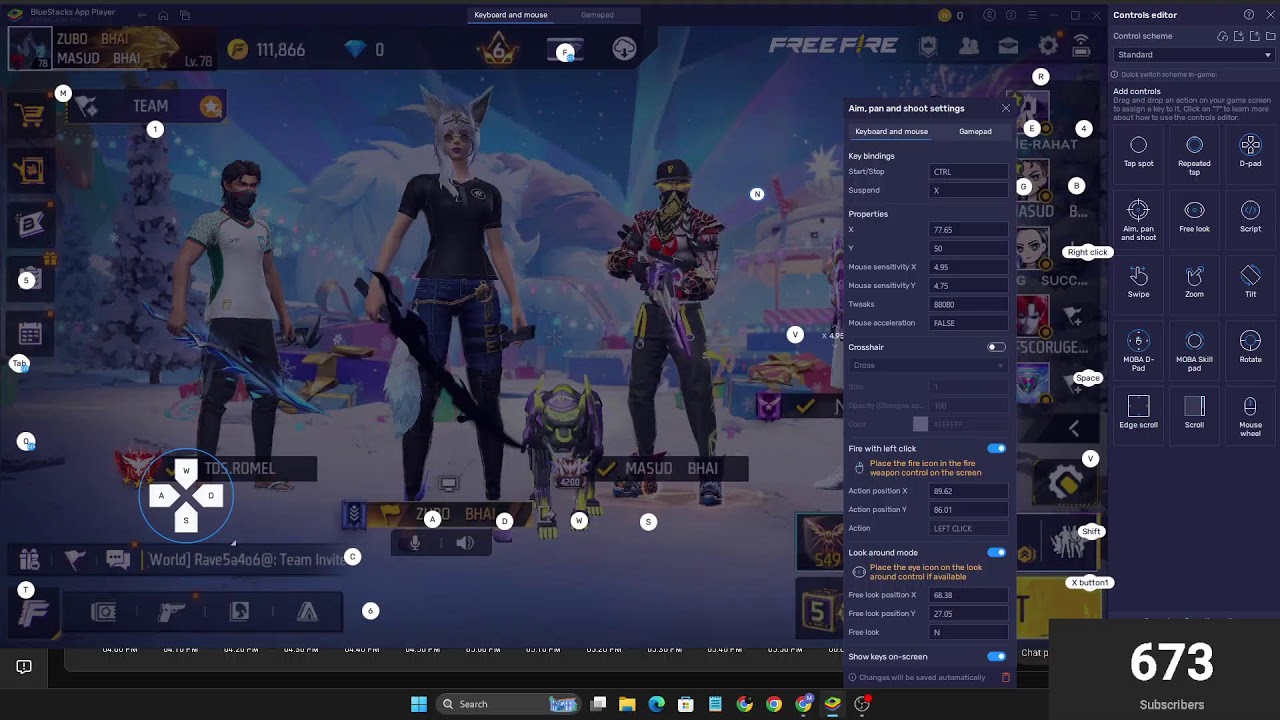Select Keyboard and mouse tab in settings panel

click(891, 131)
